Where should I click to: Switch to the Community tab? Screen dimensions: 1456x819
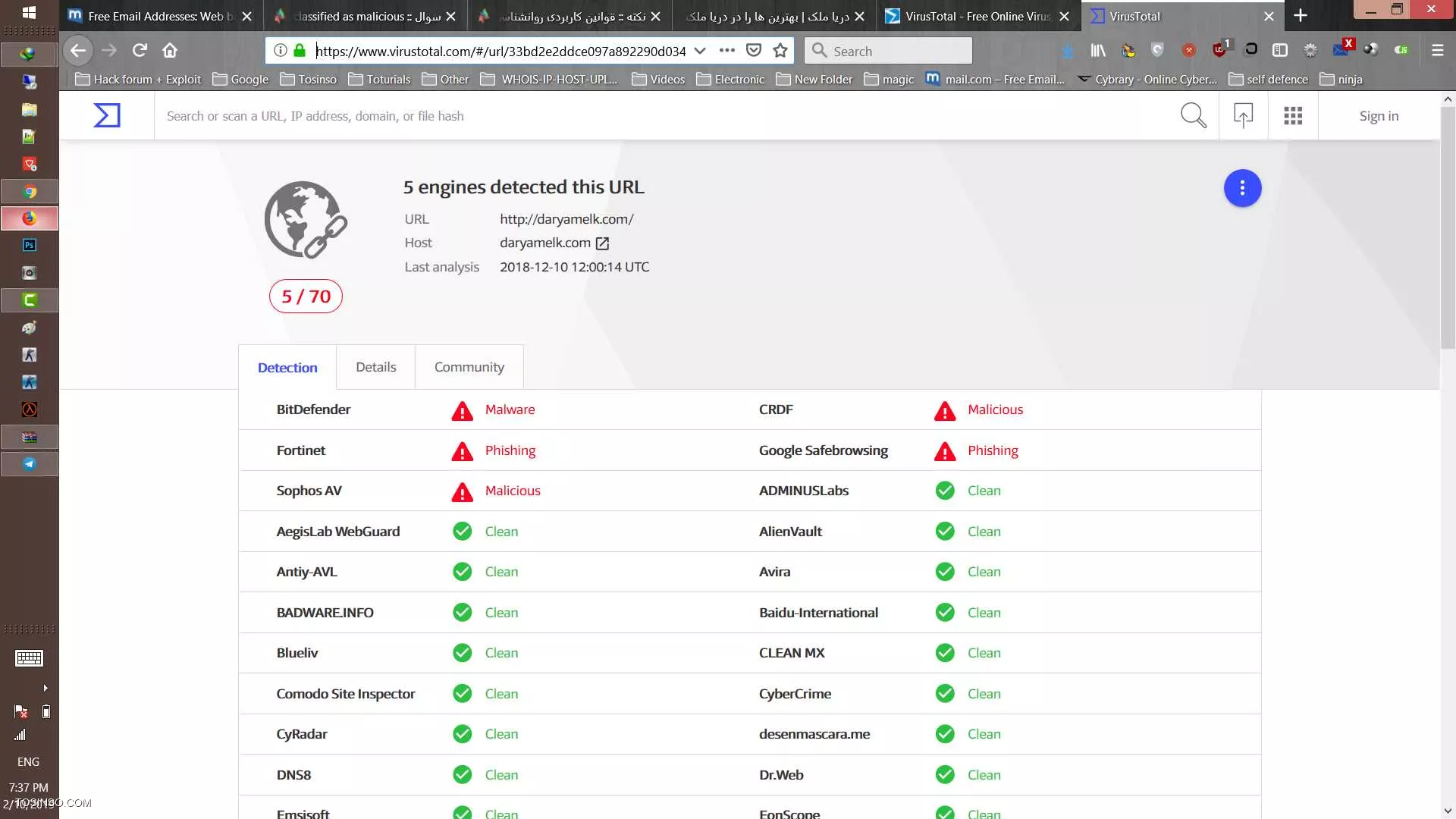(469, 367)
